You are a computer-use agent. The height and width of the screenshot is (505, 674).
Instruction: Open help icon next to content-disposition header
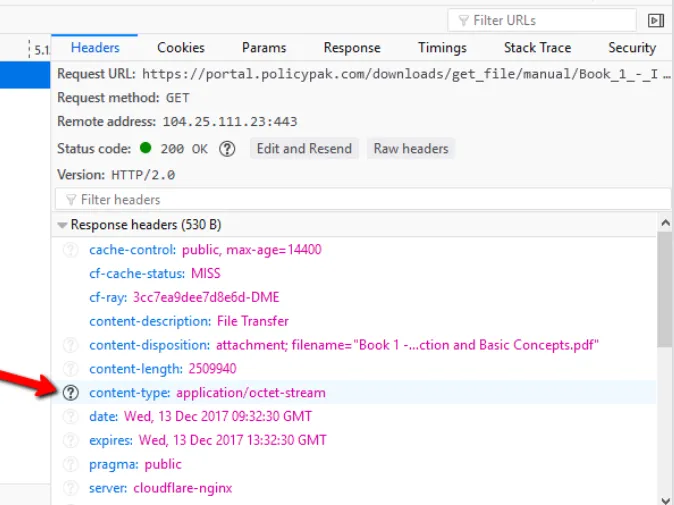coord(70,345)
